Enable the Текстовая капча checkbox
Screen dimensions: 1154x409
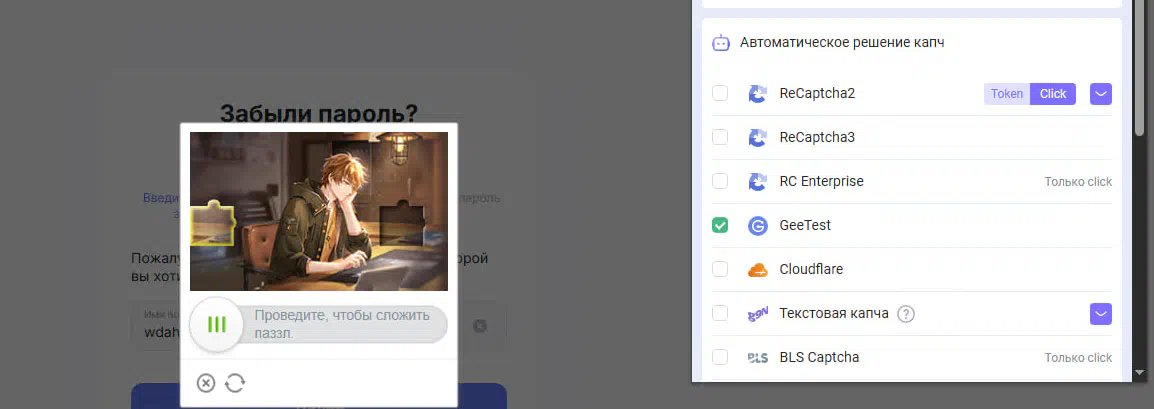720,313
